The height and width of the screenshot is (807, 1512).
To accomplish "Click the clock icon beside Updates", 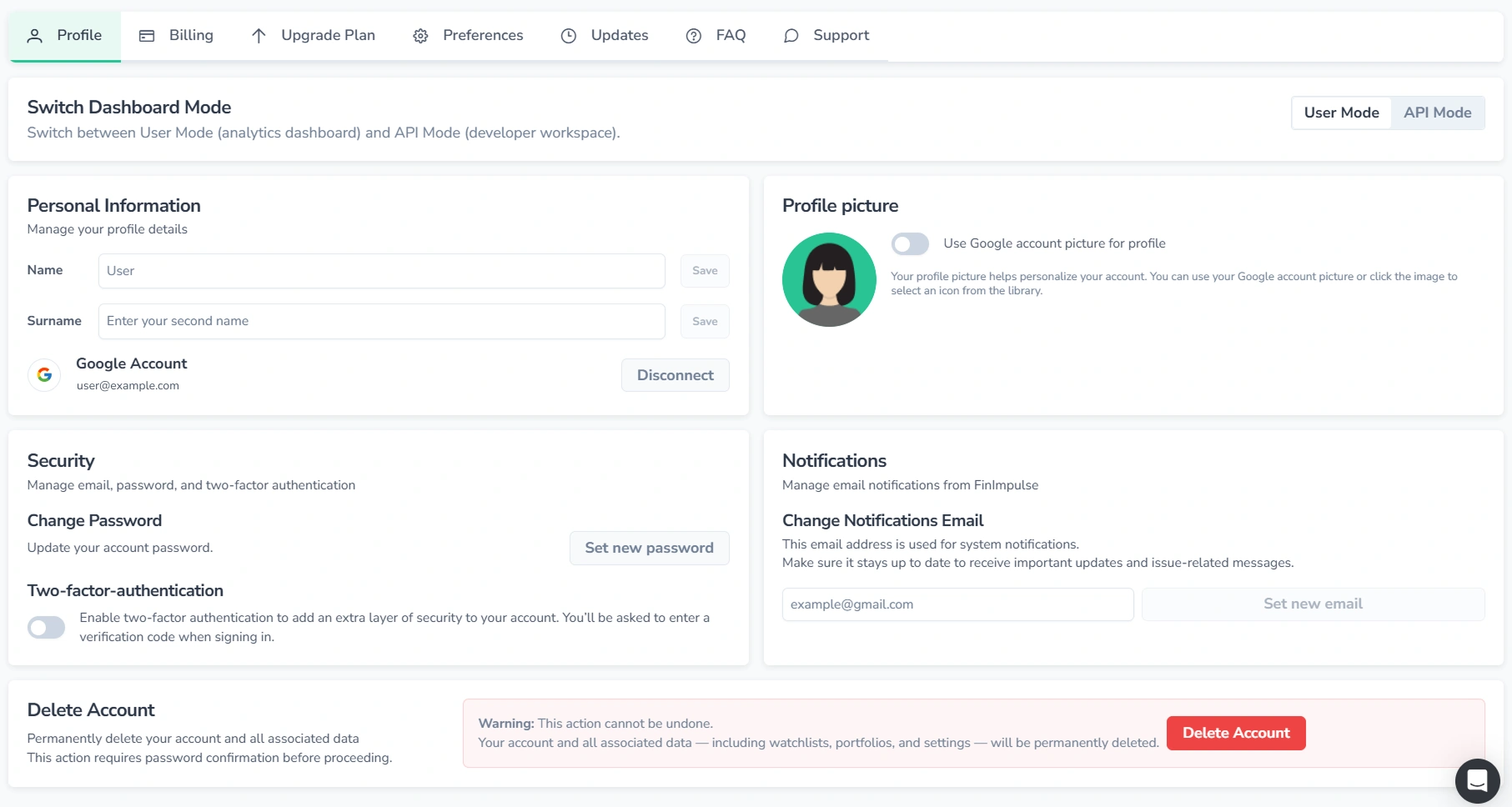I will pos(568,35).
